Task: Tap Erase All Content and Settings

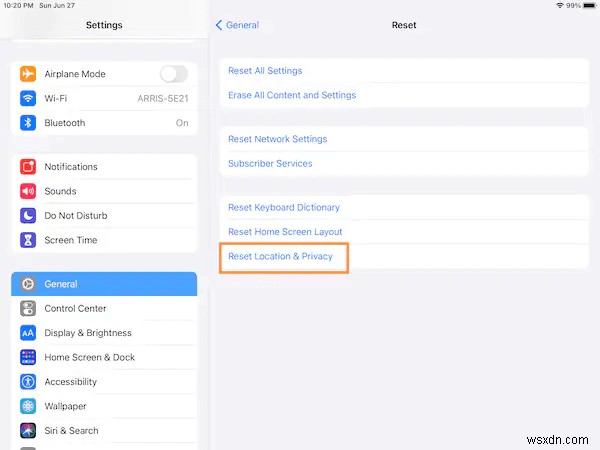Action: point(404,95)
